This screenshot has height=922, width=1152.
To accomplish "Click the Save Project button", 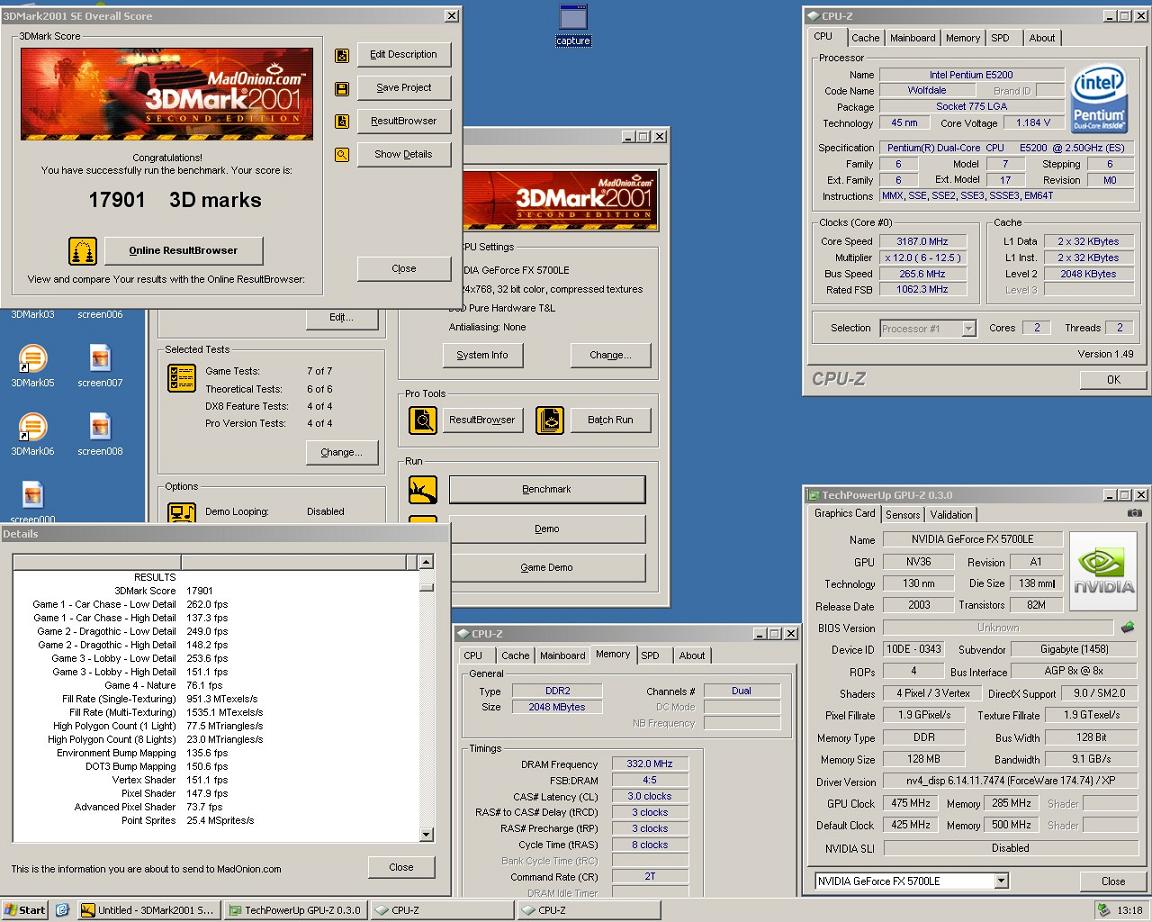I will [403, 88].
